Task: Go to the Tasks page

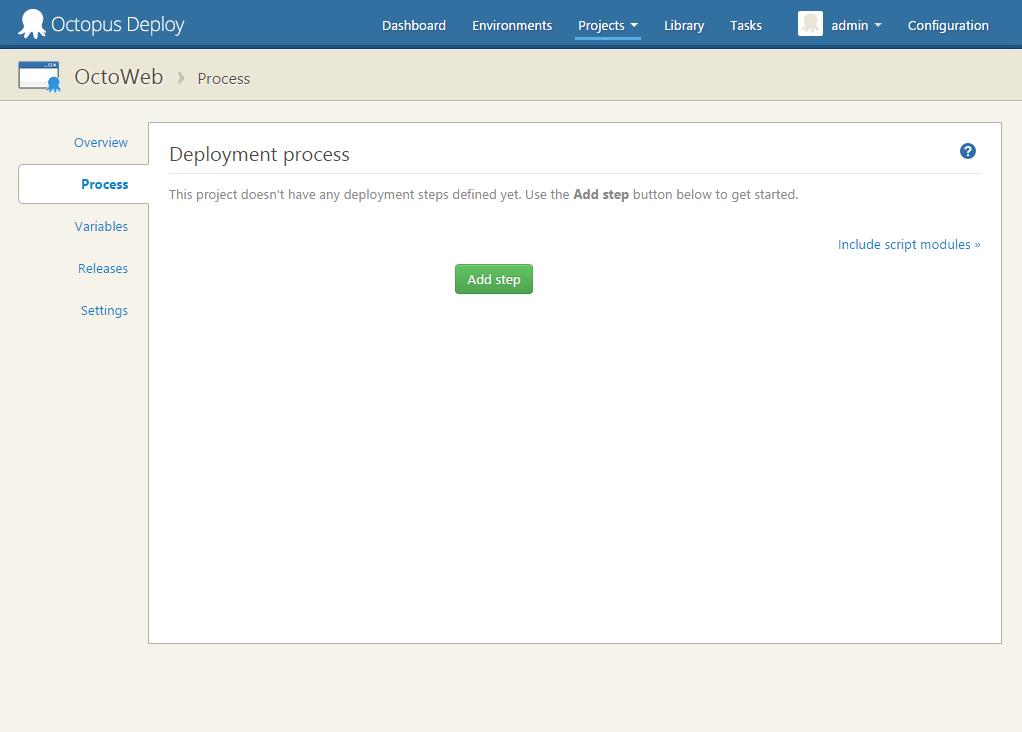Action: [x=745, y=25]
